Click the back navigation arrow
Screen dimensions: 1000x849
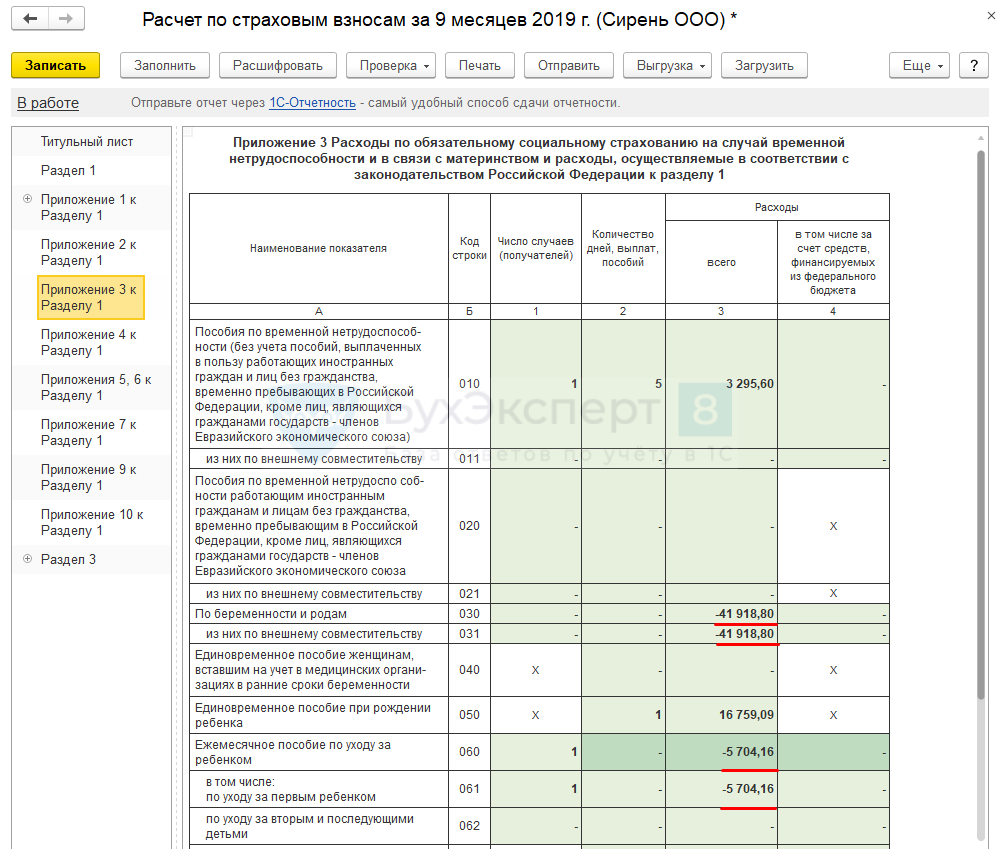point(32,19)
